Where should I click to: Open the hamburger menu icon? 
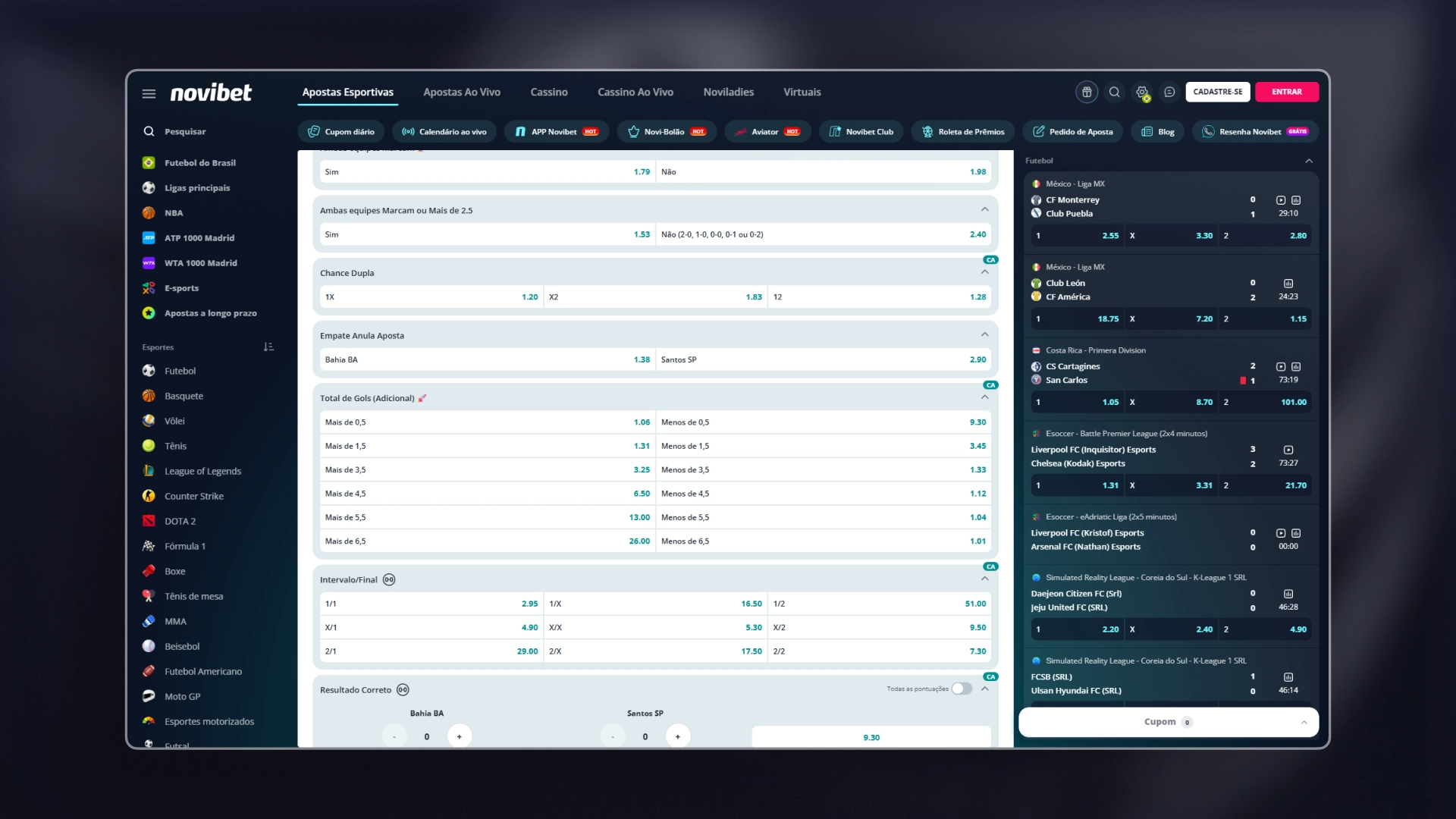tap(149, 93)
